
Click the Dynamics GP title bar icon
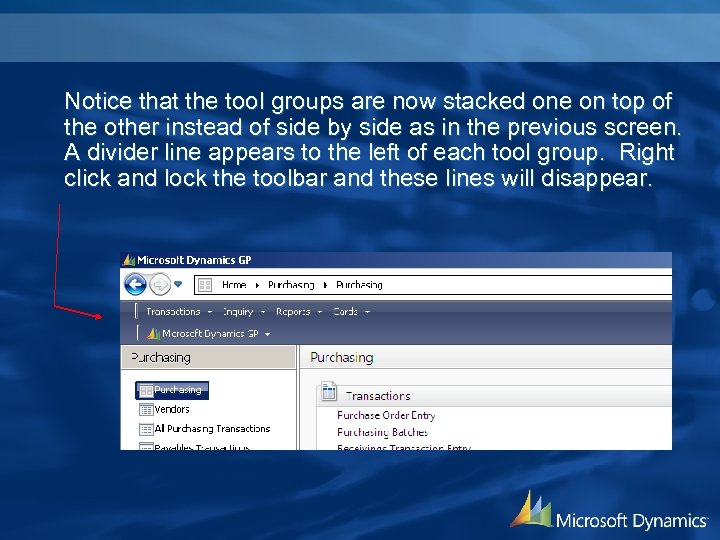(x=129, y=260)
